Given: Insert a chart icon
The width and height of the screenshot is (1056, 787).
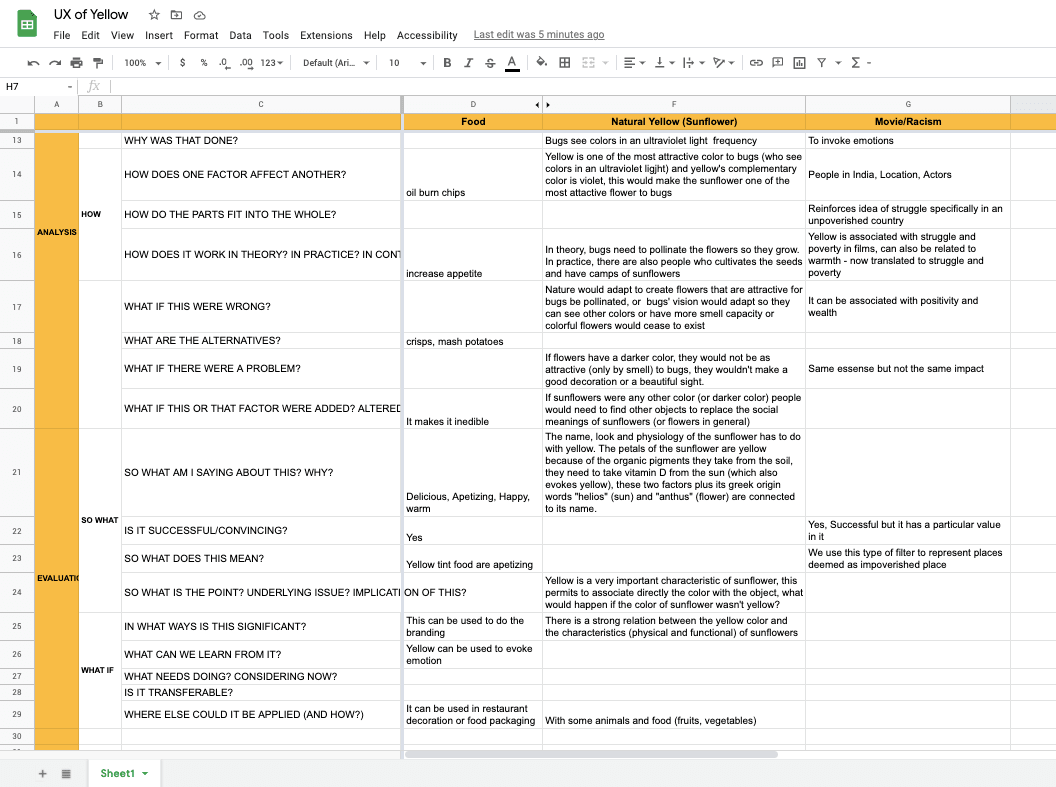Looking at the screenshot, I should point(799,63).
